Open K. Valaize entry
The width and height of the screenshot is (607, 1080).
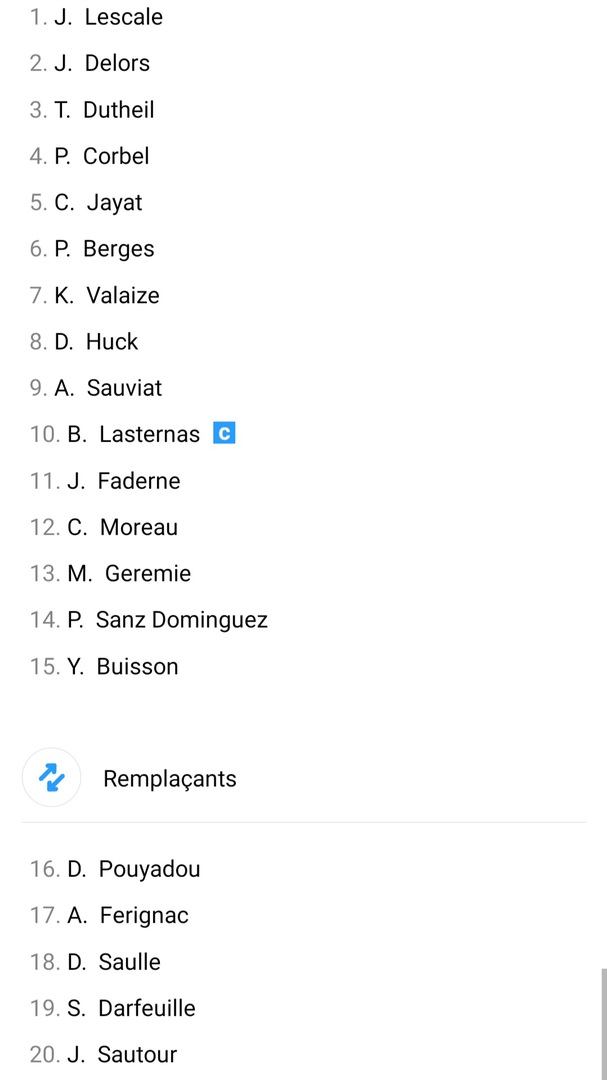click(x=107, y=295)
